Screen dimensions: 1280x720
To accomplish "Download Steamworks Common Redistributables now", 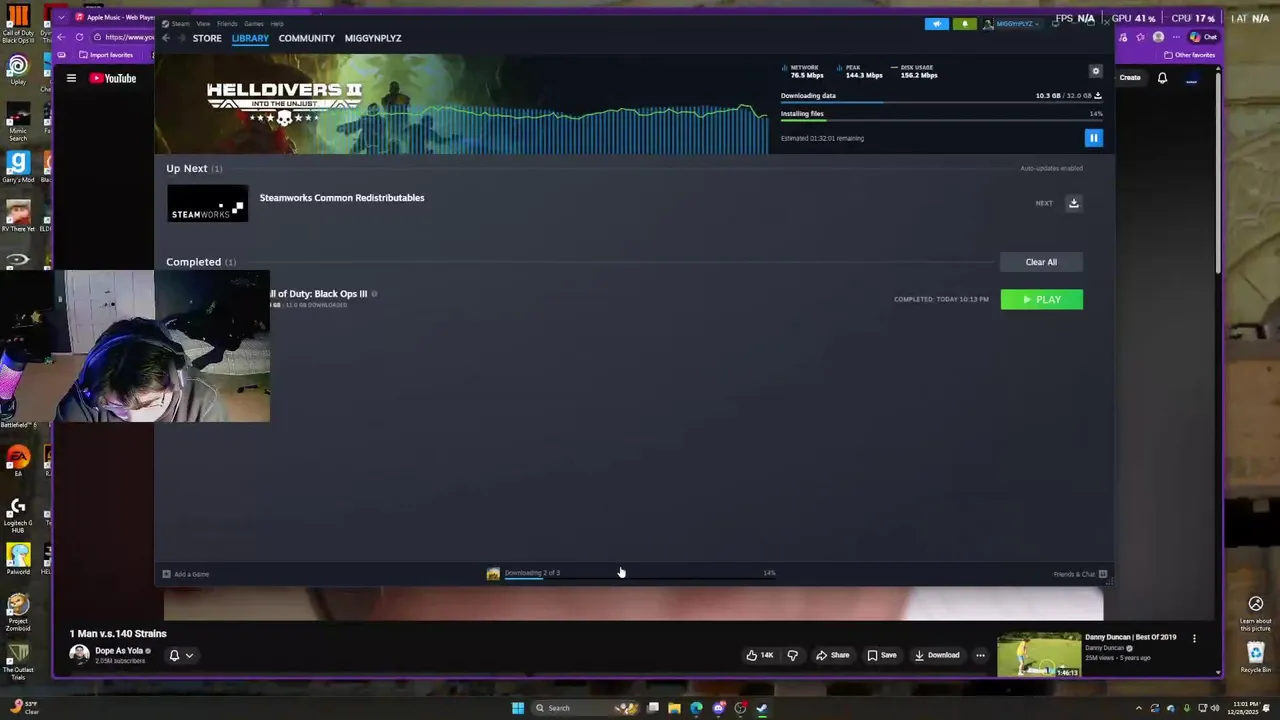I will pyautogui.click(x=1073, y=203).
